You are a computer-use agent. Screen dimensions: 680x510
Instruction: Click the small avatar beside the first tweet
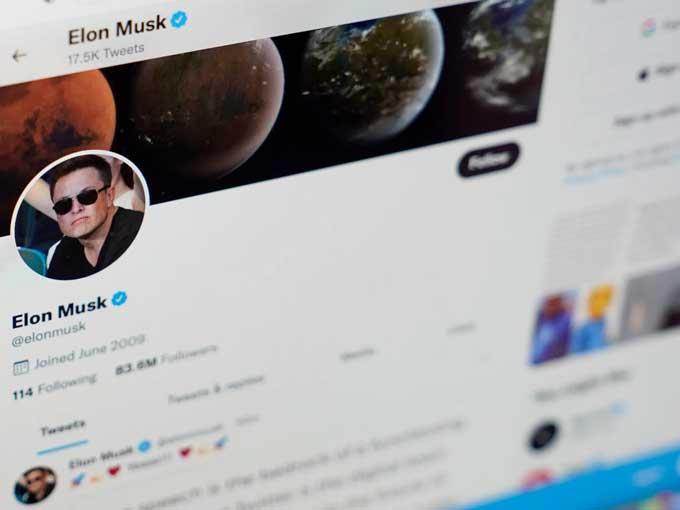(x=35, y=484)
